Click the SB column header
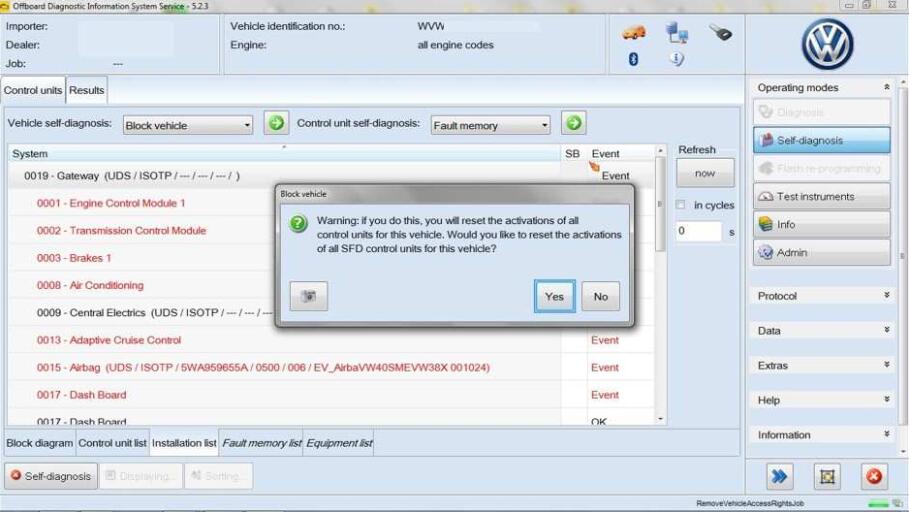909x513 pixels. point(572,154)
